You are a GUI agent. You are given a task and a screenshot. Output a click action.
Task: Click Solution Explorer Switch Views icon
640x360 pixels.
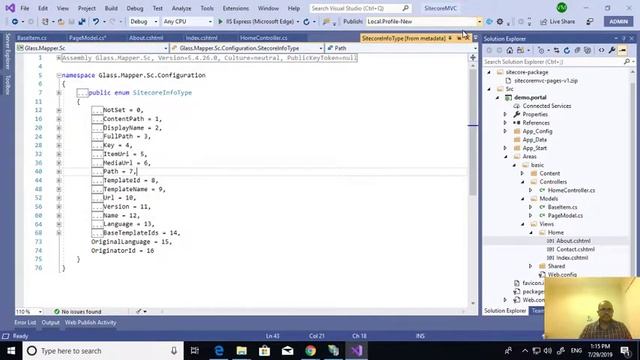(x=520, y=50)
